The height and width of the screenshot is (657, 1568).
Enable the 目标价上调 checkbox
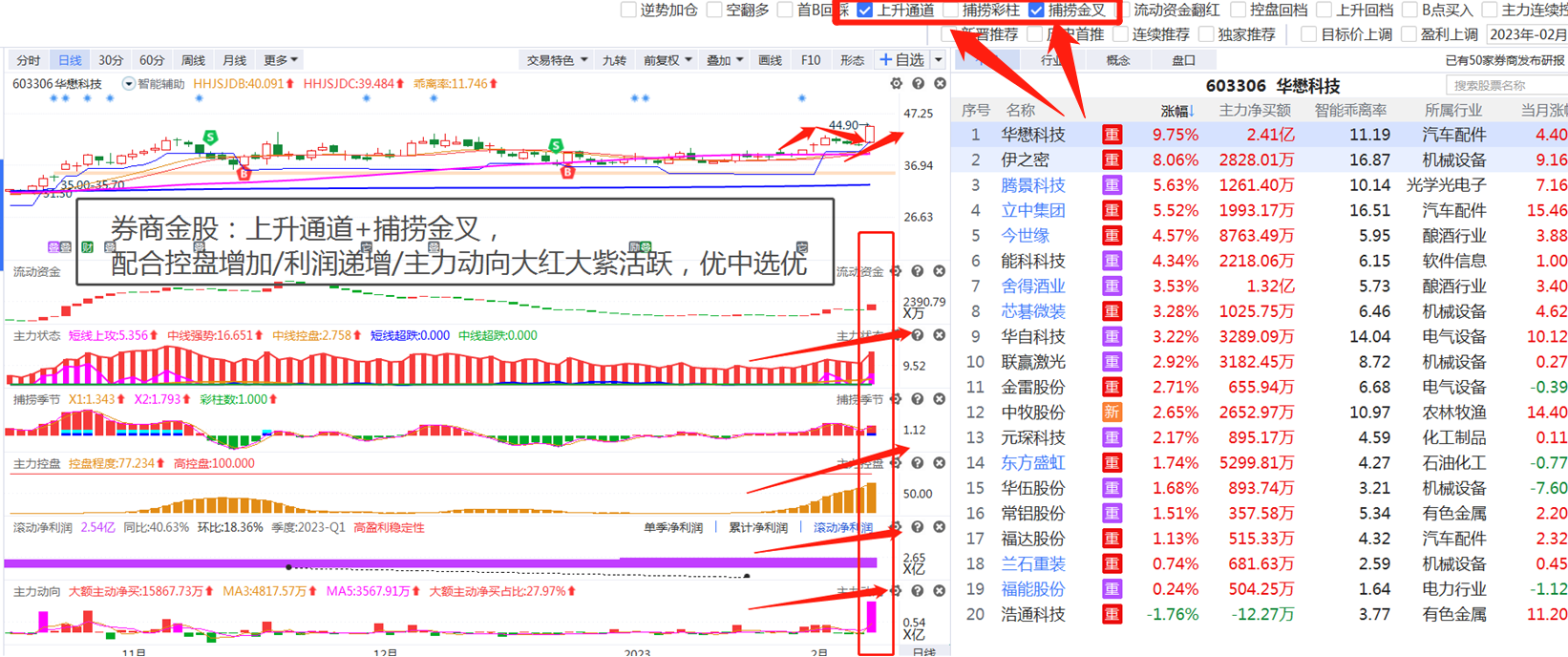pos(1310,34)
